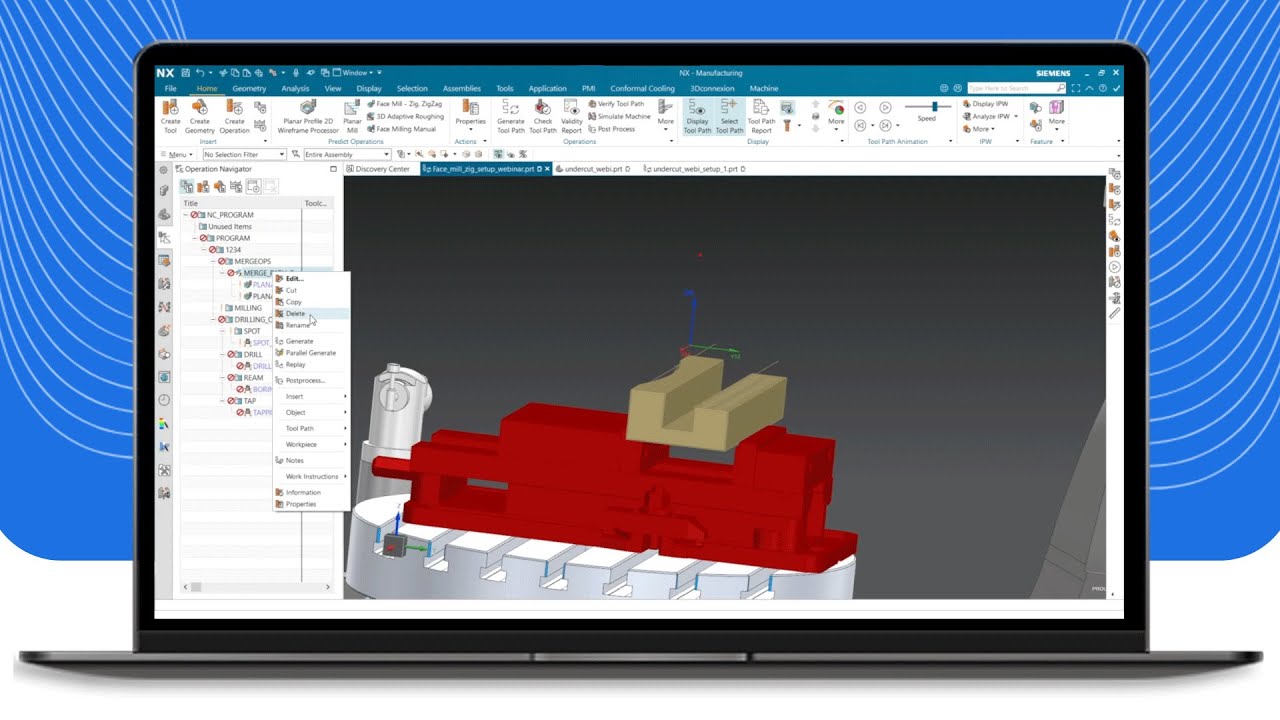This screenshot has height=720, width=1280.
Task: Switch to the Machine ribbon tab
Action: point(764,88)
